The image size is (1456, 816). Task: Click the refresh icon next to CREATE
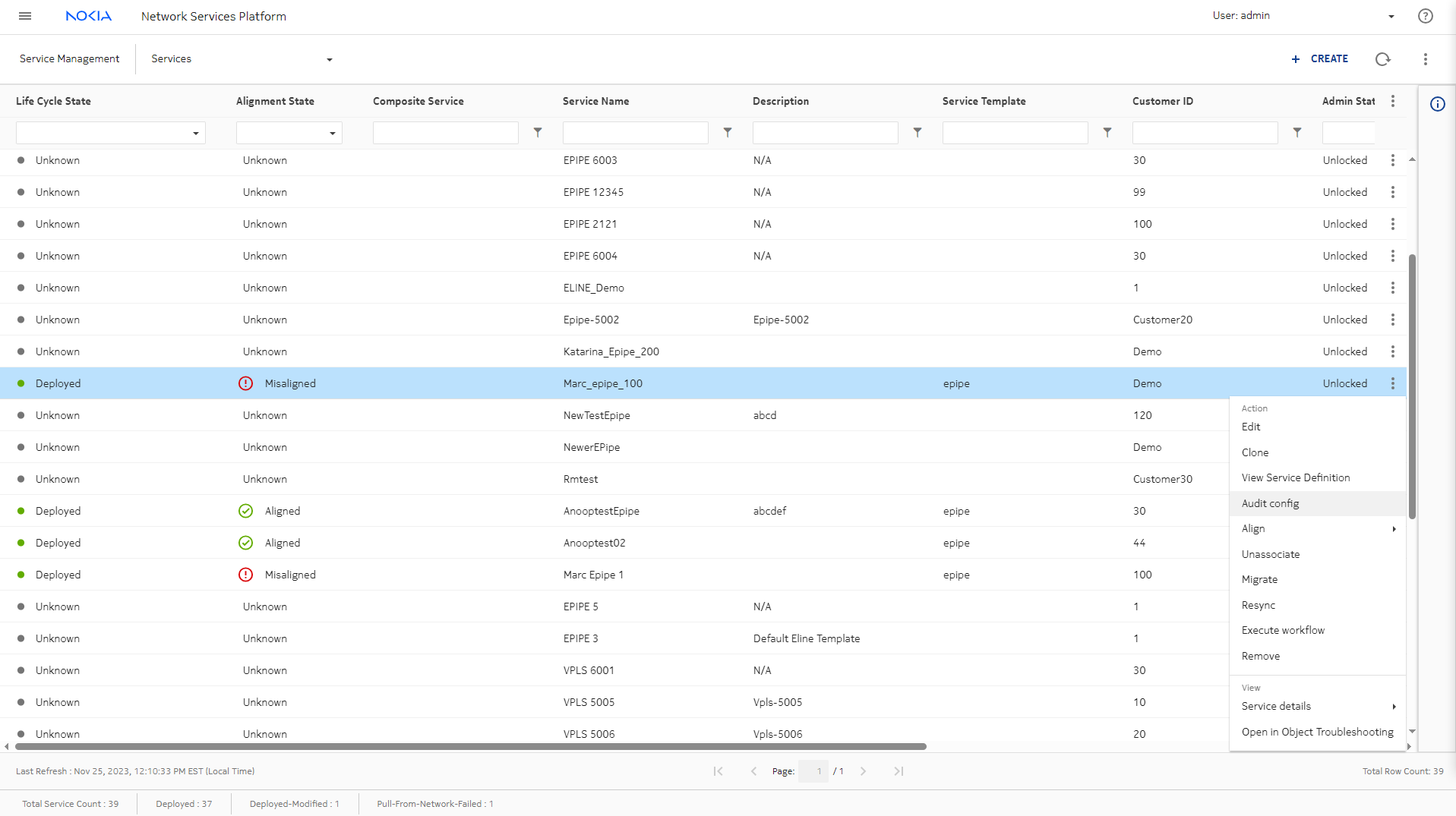point(1382,59)
